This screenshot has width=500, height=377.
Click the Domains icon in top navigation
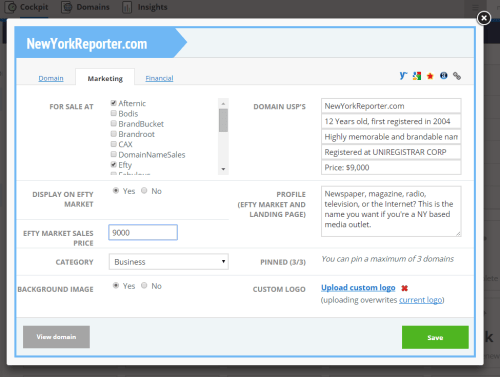tap(67, 7)
